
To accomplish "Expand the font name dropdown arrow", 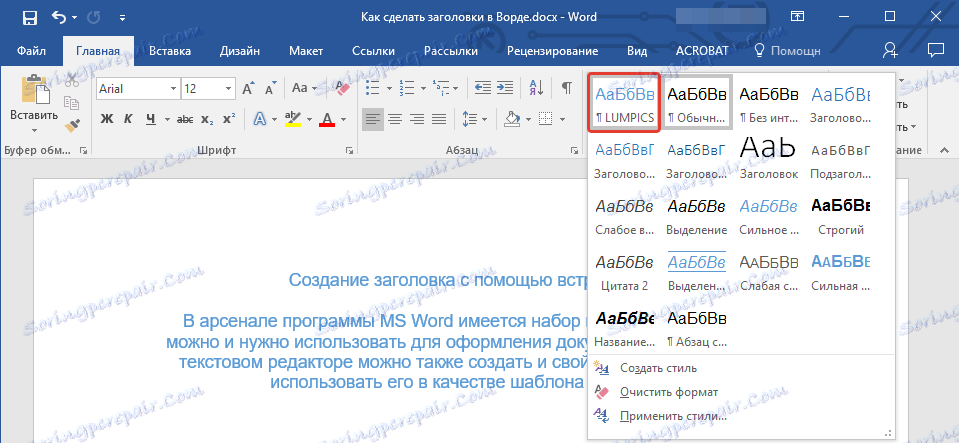I will coord(173,89).
